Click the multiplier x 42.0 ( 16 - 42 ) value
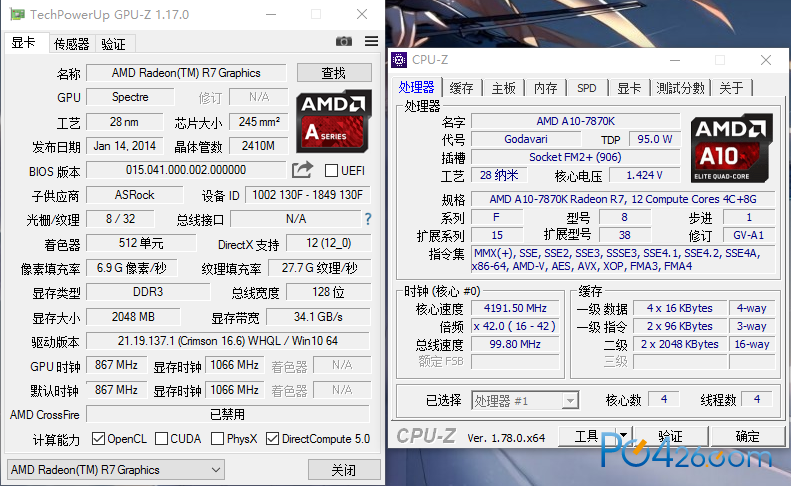 pos(515,326)
